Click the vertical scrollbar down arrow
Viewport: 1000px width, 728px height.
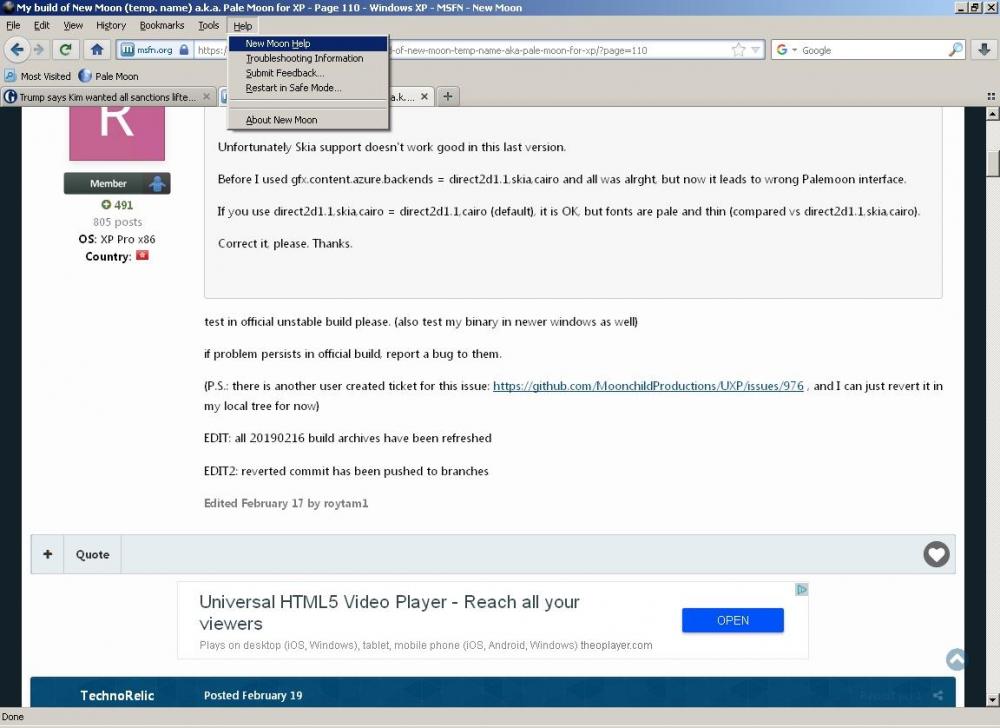click(x=992, y=699)
